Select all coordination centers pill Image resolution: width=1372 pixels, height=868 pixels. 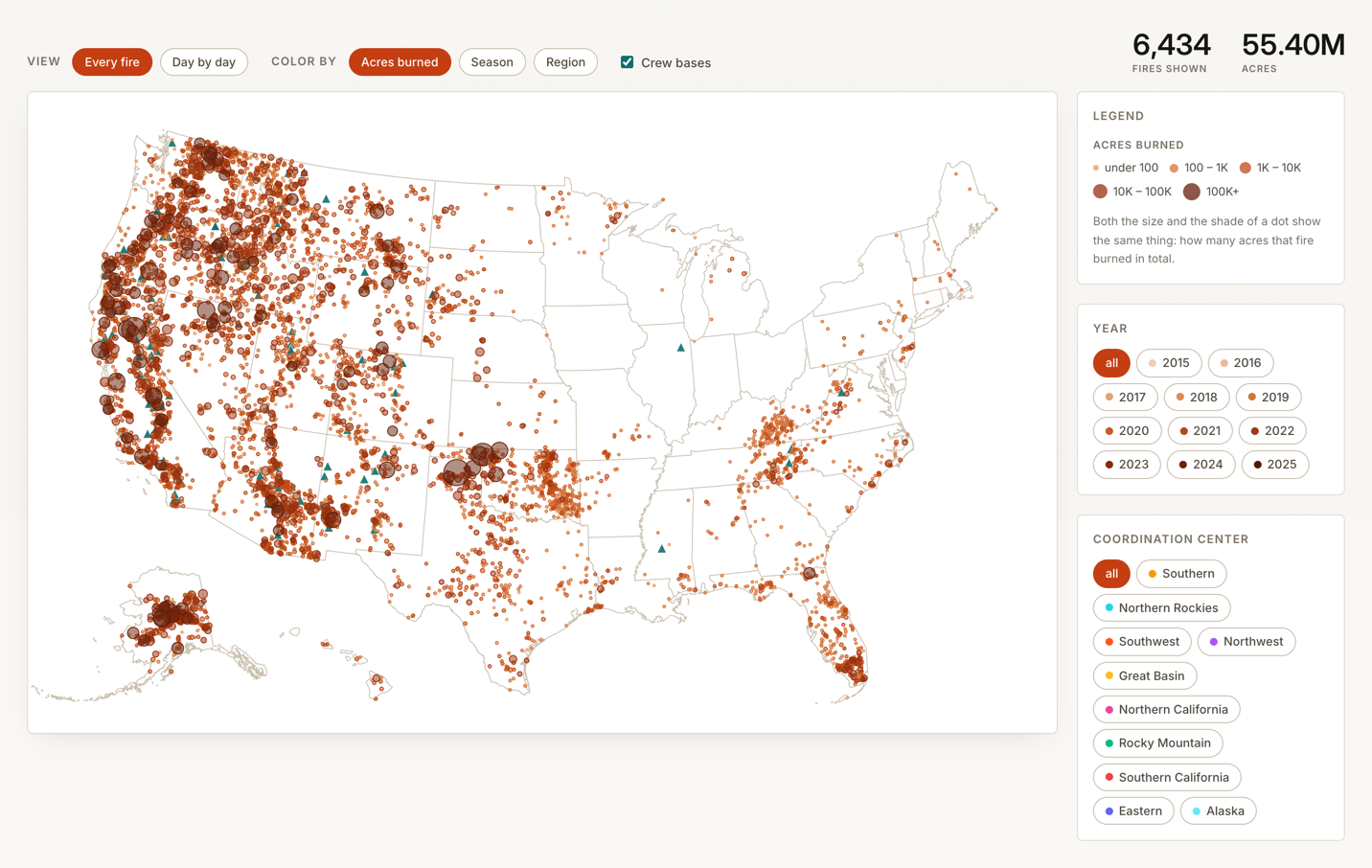pyautogui.click(x=1111, y=574)
